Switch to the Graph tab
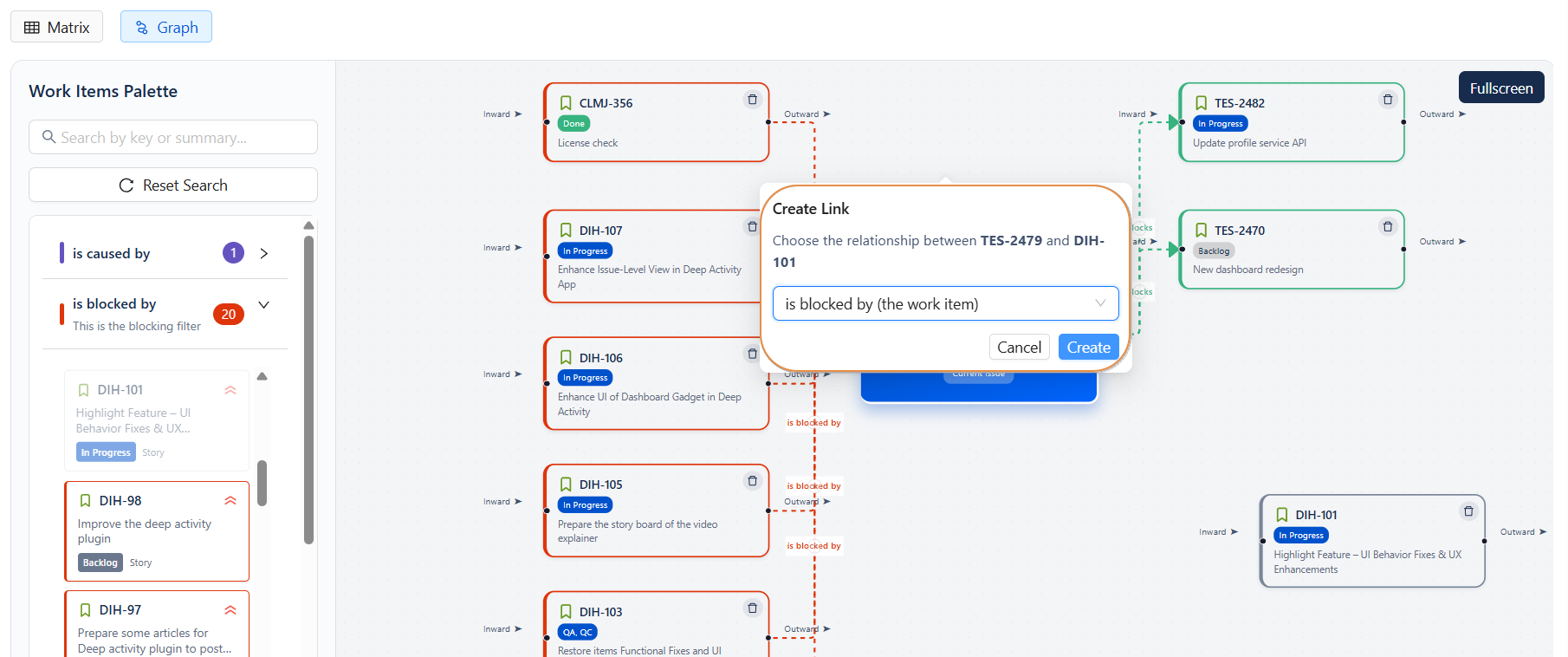Viewport: 1568px width, 657px height. 166,27
